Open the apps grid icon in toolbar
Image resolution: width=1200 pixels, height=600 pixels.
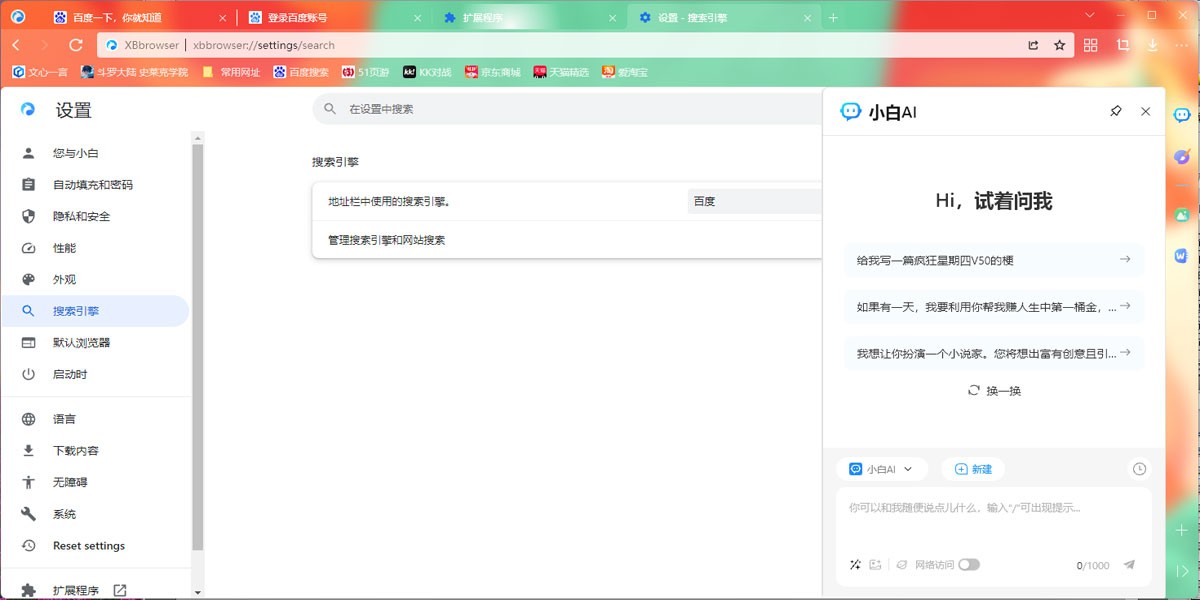[1091, 45]
